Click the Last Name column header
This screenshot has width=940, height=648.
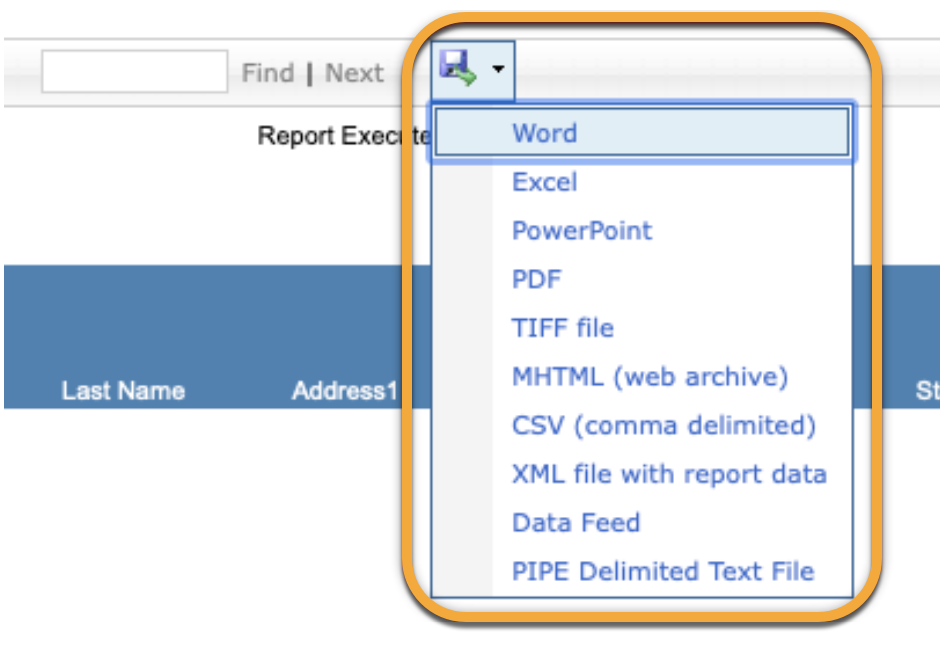coord(123,390)
